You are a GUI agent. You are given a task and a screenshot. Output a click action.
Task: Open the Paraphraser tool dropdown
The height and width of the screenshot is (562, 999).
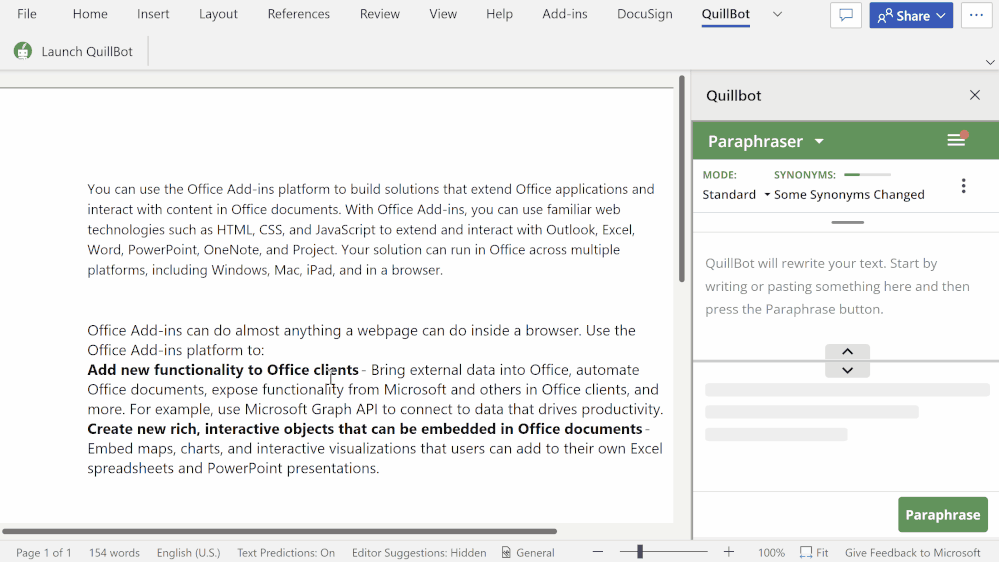coord(766,141)
